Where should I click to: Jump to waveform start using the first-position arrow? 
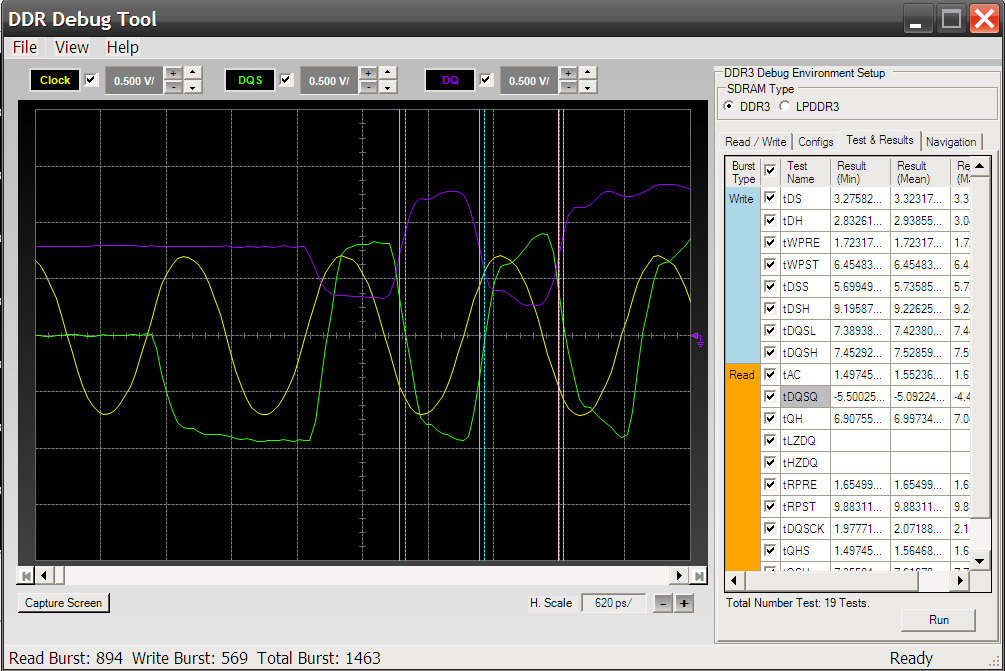point(26,575)
